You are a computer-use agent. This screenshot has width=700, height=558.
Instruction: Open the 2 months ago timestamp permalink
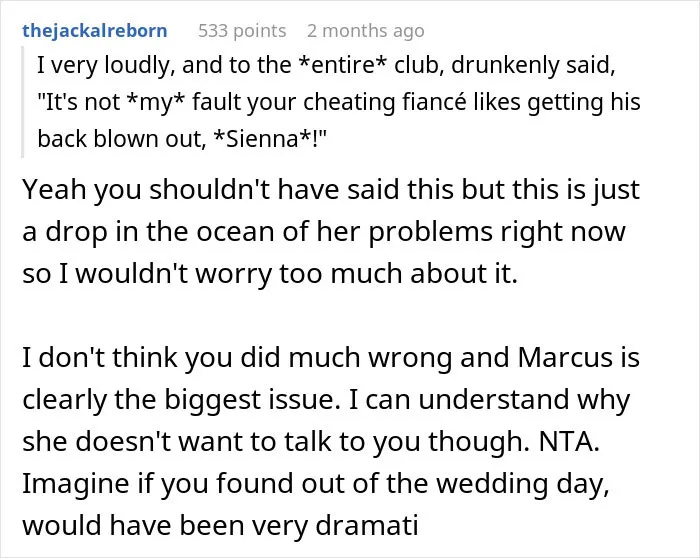[366, 31]
